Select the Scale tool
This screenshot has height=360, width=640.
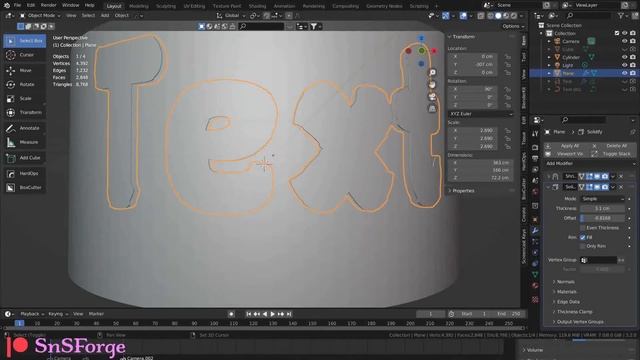[x=25, y=98]
